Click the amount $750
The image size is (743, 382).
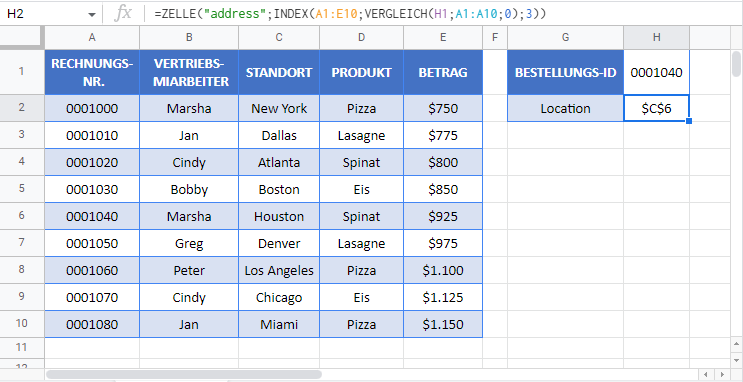pyautogui.click(x=443, y=109)
